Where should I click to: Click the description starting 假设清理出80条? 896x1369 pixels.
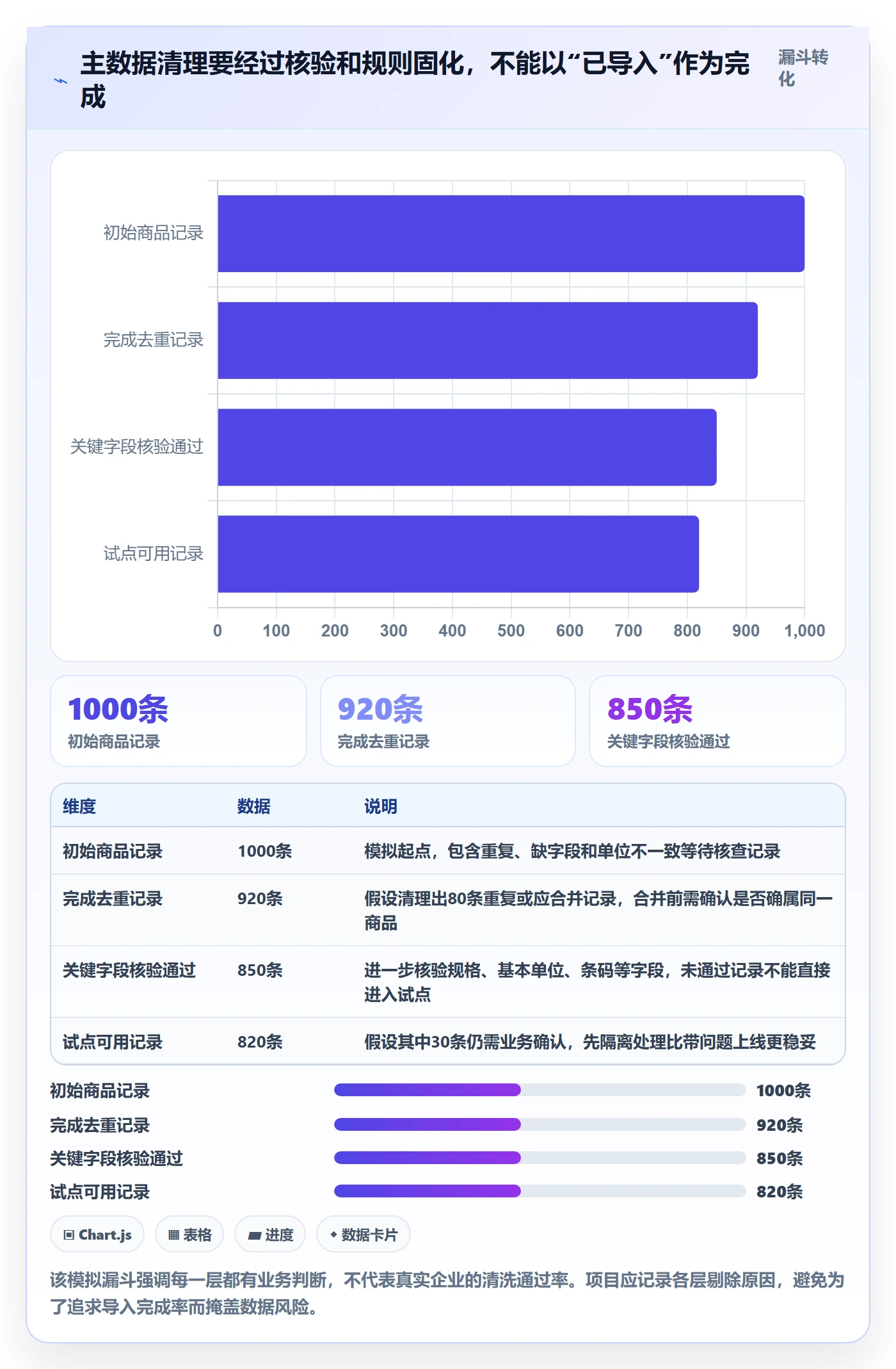click(x=598, y=911)
